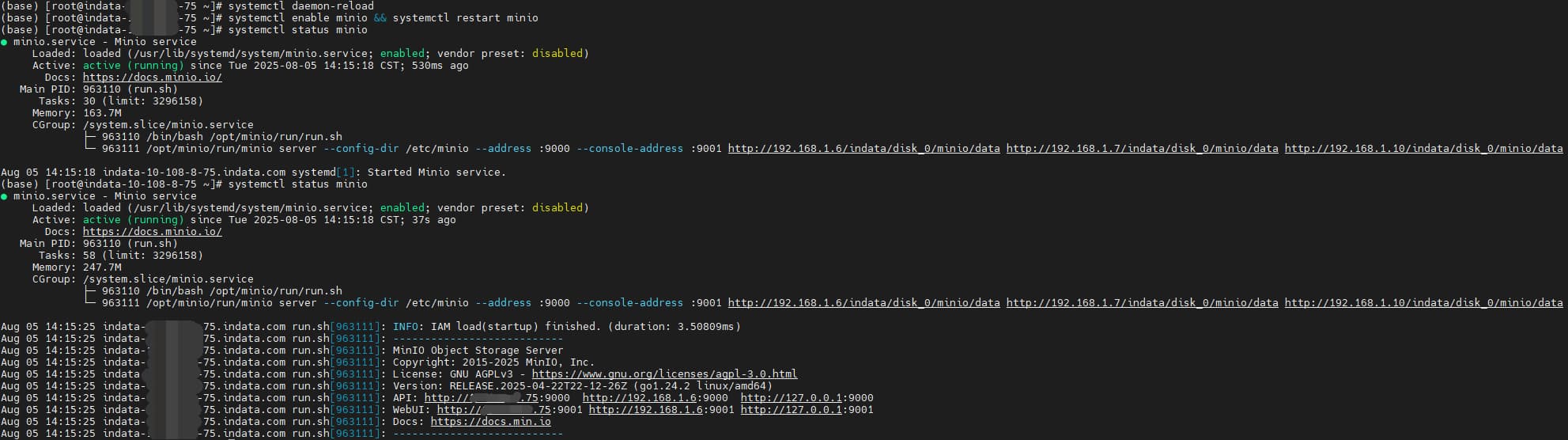Open 192.168.1.6 data URL in Memory 163.7M output
Screen dimensions: 1568x440
tap(863, 148)
